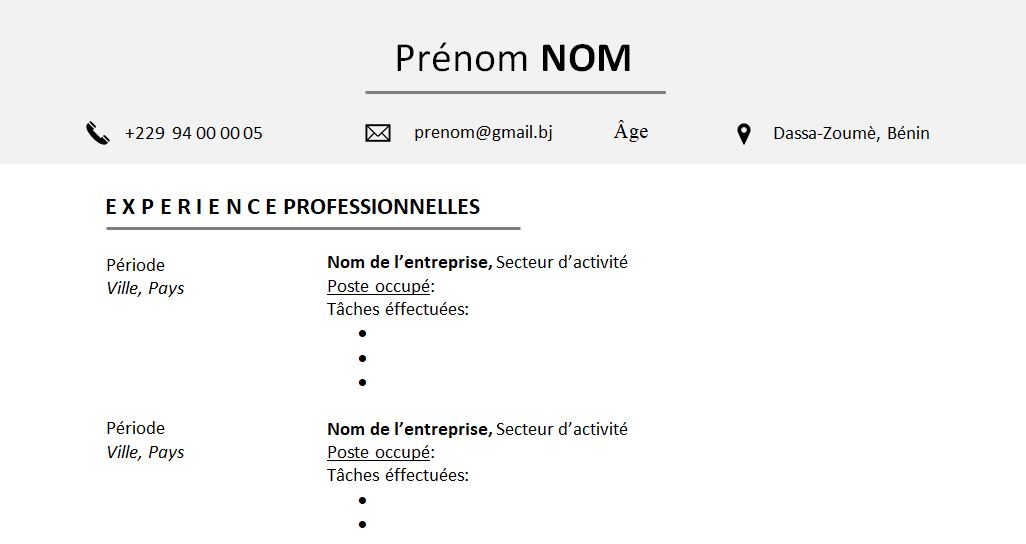
Task: Click the second Période label
Action: (135, 428)
